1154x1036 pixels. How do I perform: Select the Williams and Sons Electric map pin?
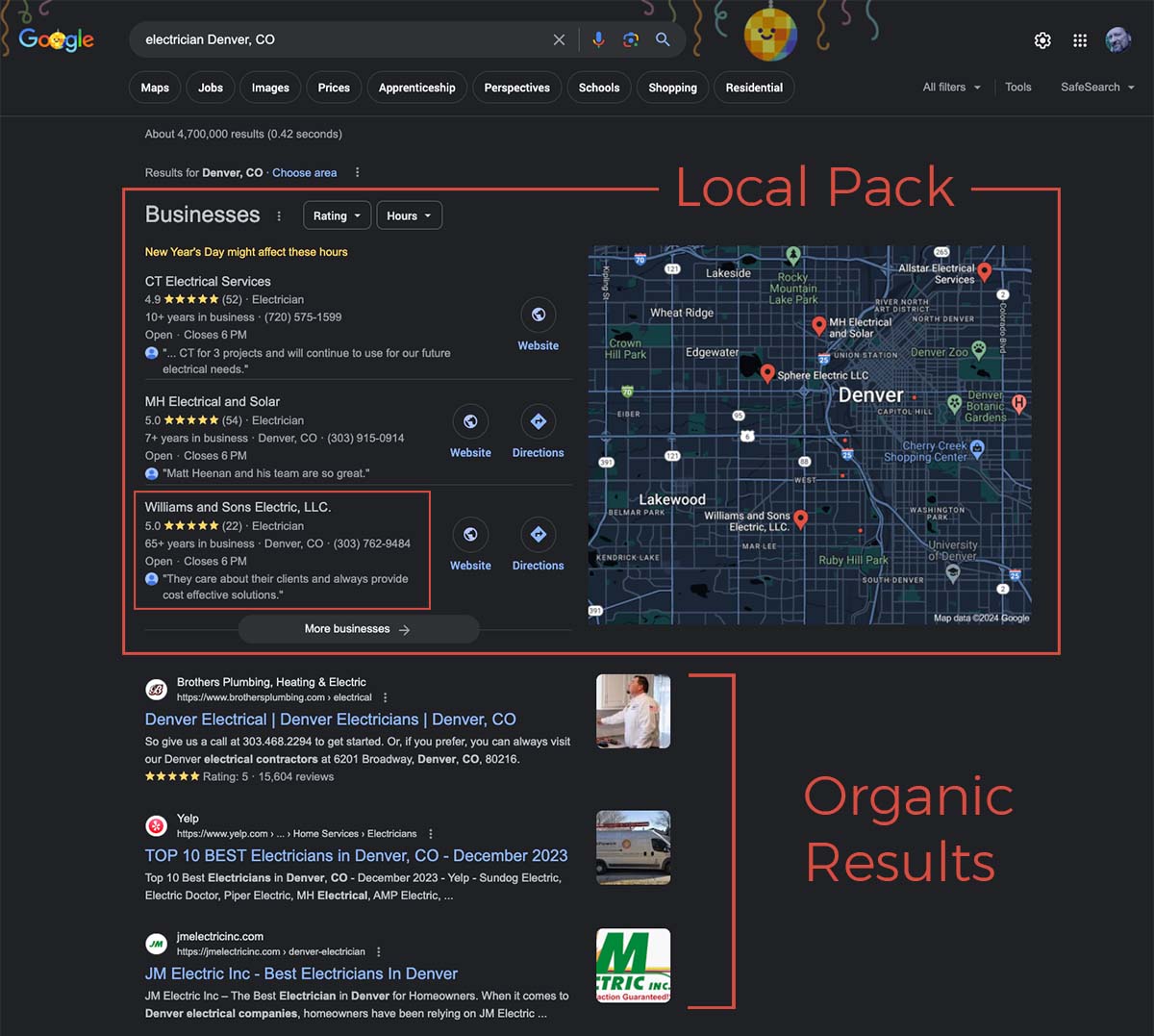pos(802,519)
